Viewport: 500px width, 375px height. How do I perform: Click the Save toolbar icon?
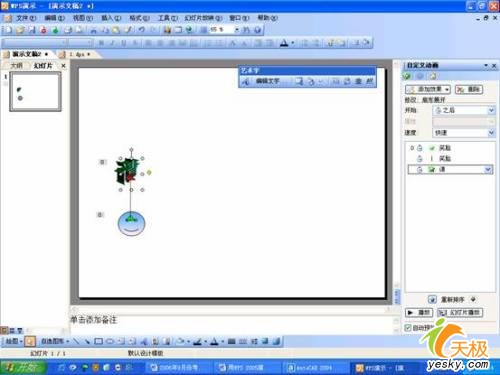tap(32, 30)
